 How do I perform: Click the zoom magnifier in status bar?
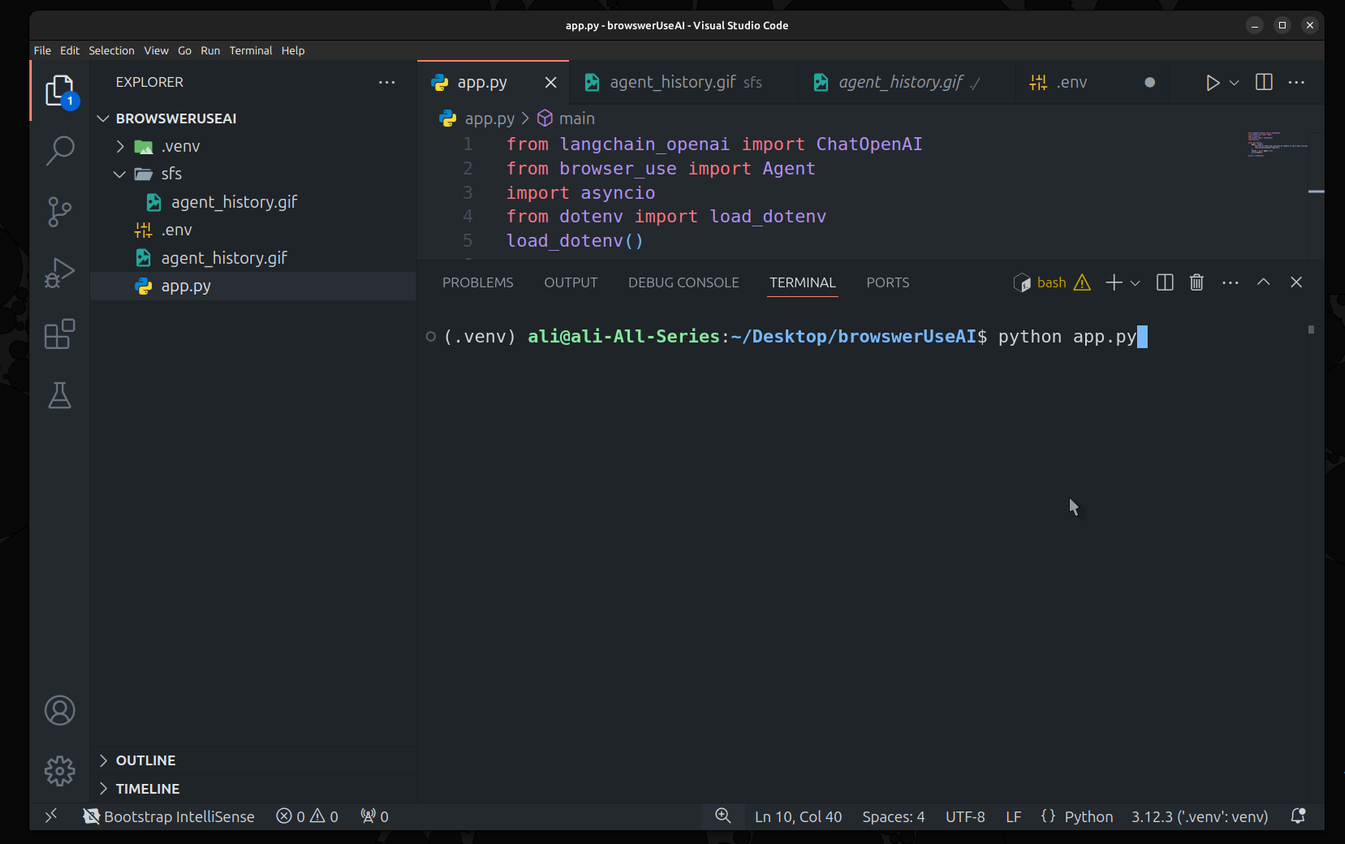[x=723, y=816]
